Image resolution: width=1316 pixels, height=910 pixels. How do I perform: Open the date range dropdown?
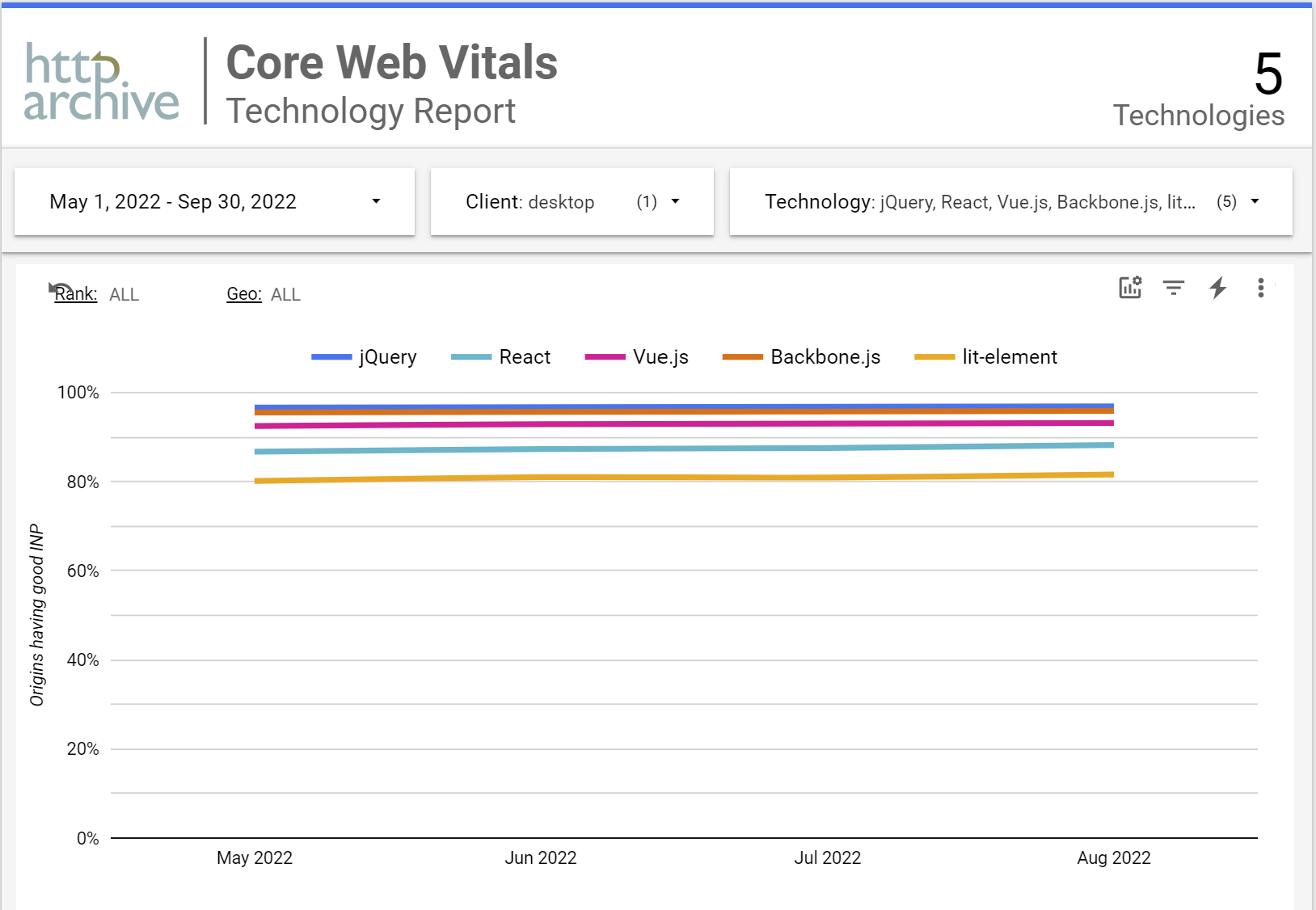[214, 202]
